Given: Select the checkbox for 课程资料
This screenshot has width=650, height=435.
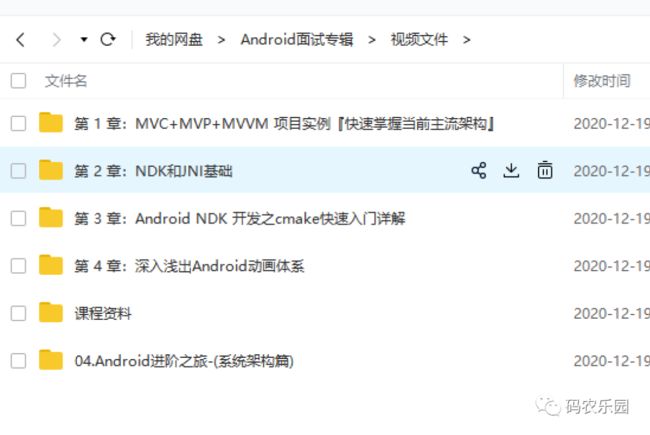Looking at the screenshot, I should [x=18, y=313].
